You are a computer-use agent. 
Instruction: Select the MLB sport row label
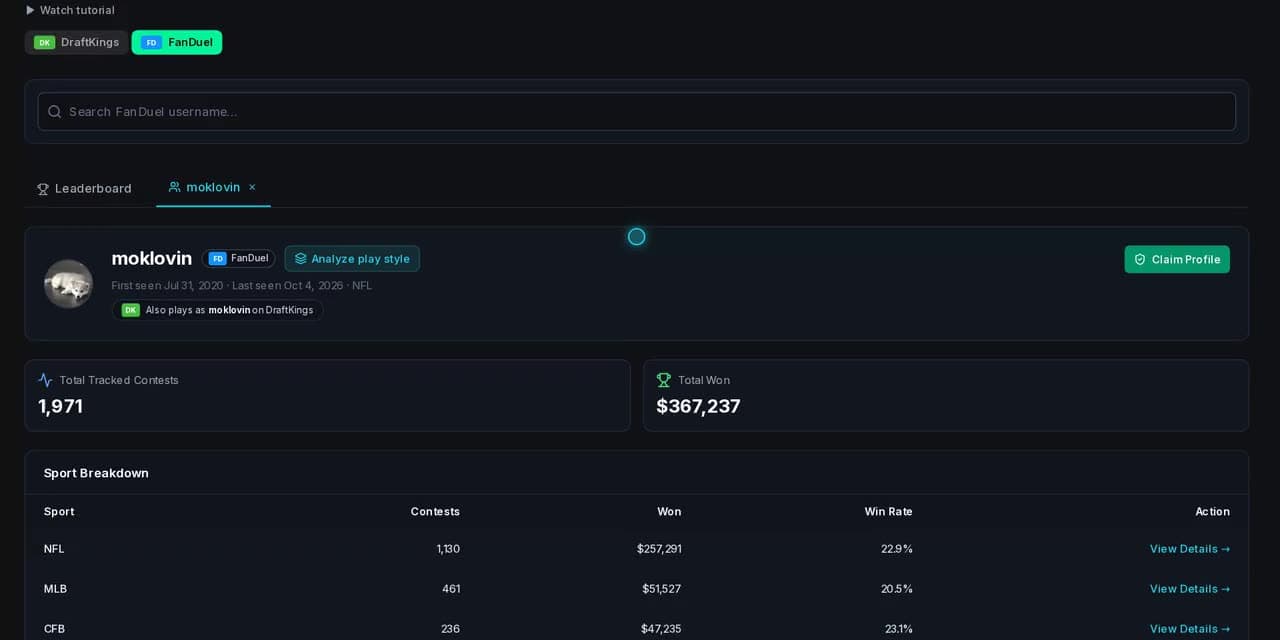(55, 589)
